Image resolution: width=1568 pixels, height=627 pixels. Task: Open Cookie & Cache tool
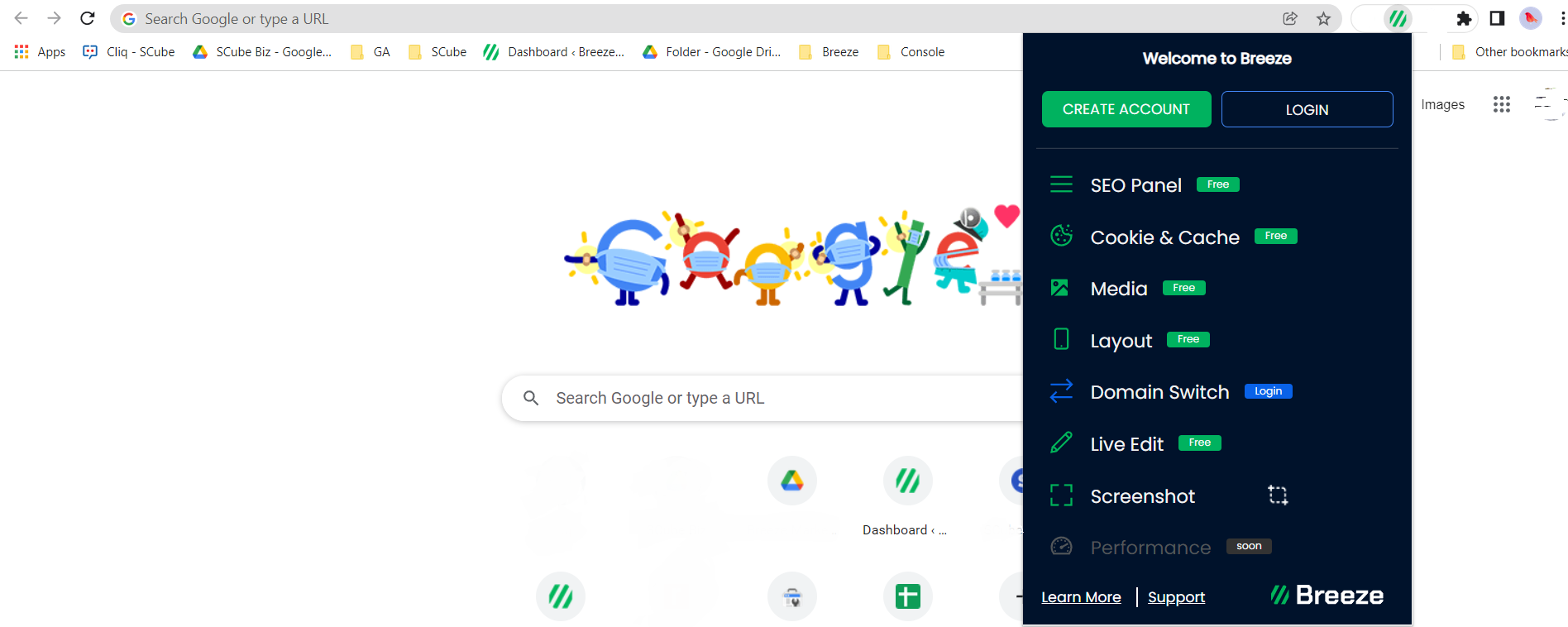(1164, 237)
